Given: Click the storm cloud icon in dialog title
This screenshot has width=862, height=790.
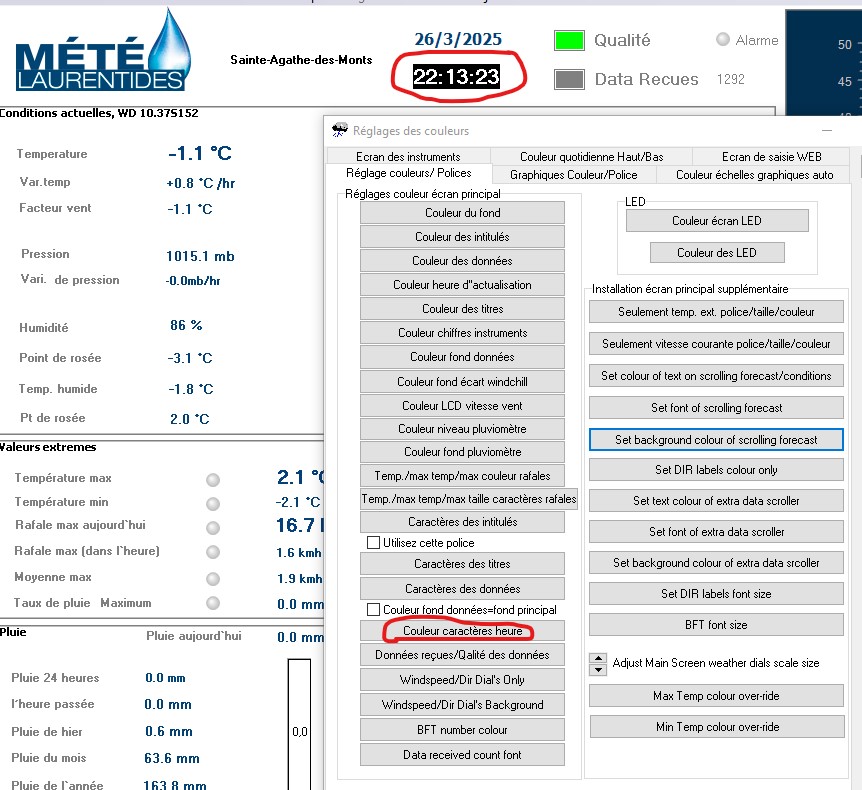Looking at the screenshot, I should pos(340,130).
